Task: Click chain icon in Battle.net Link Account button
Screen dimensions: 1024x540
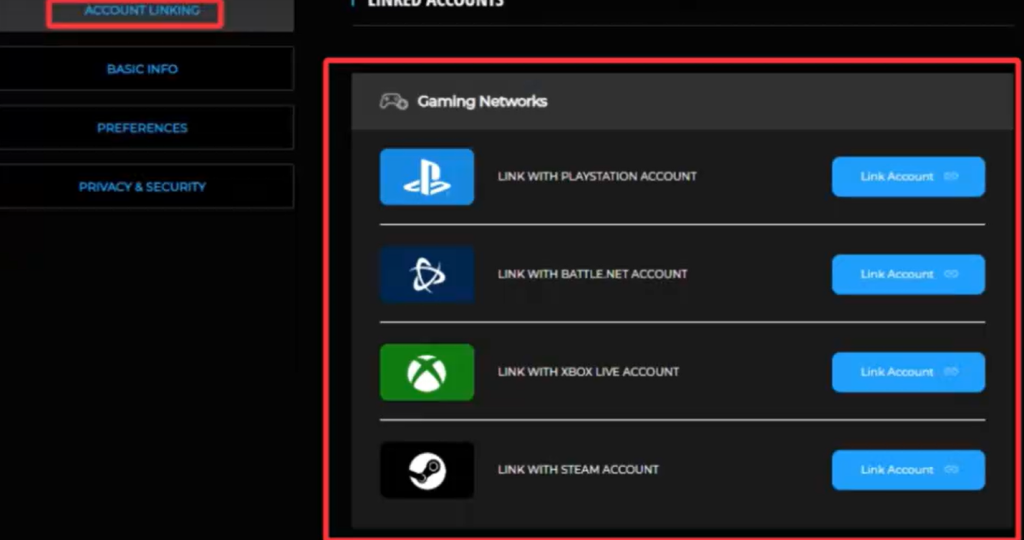Action: coord(951,274)
